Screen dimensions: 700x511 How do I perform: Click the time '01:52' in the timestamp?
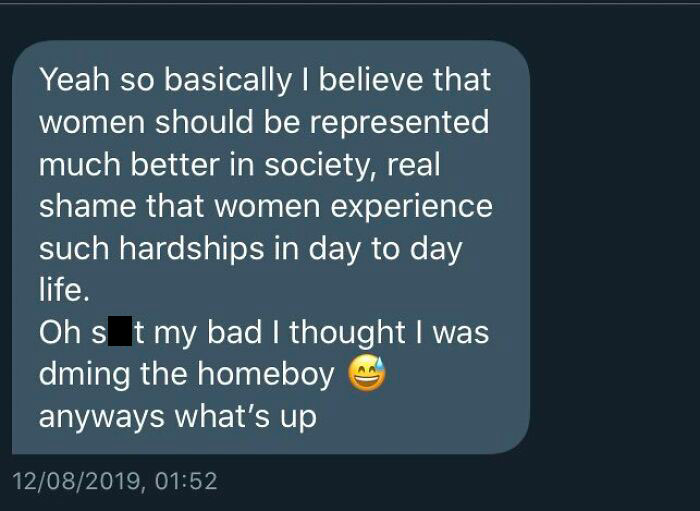pos(187,481)
